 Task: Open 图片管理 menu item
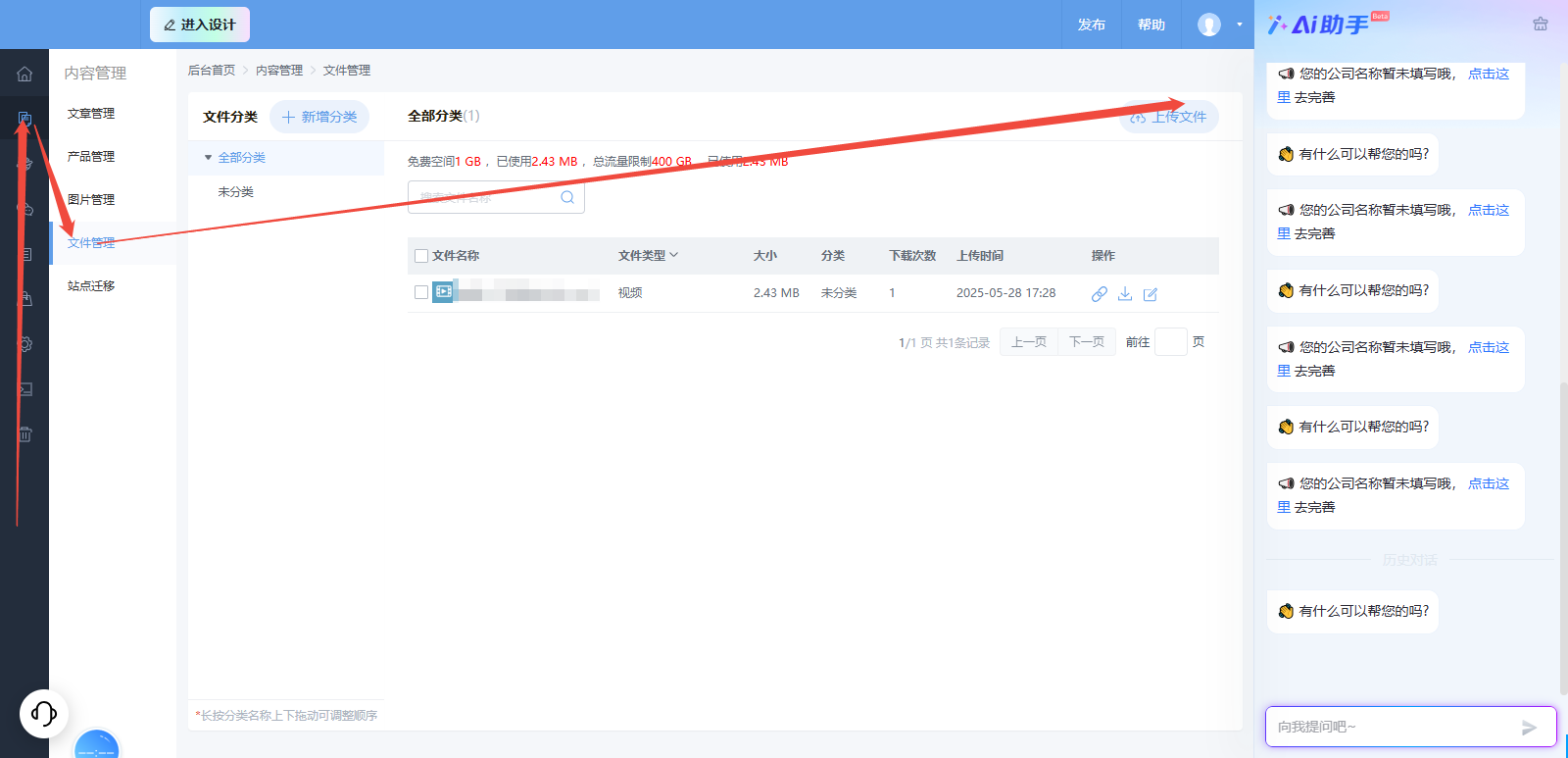[x=91, y=200]
